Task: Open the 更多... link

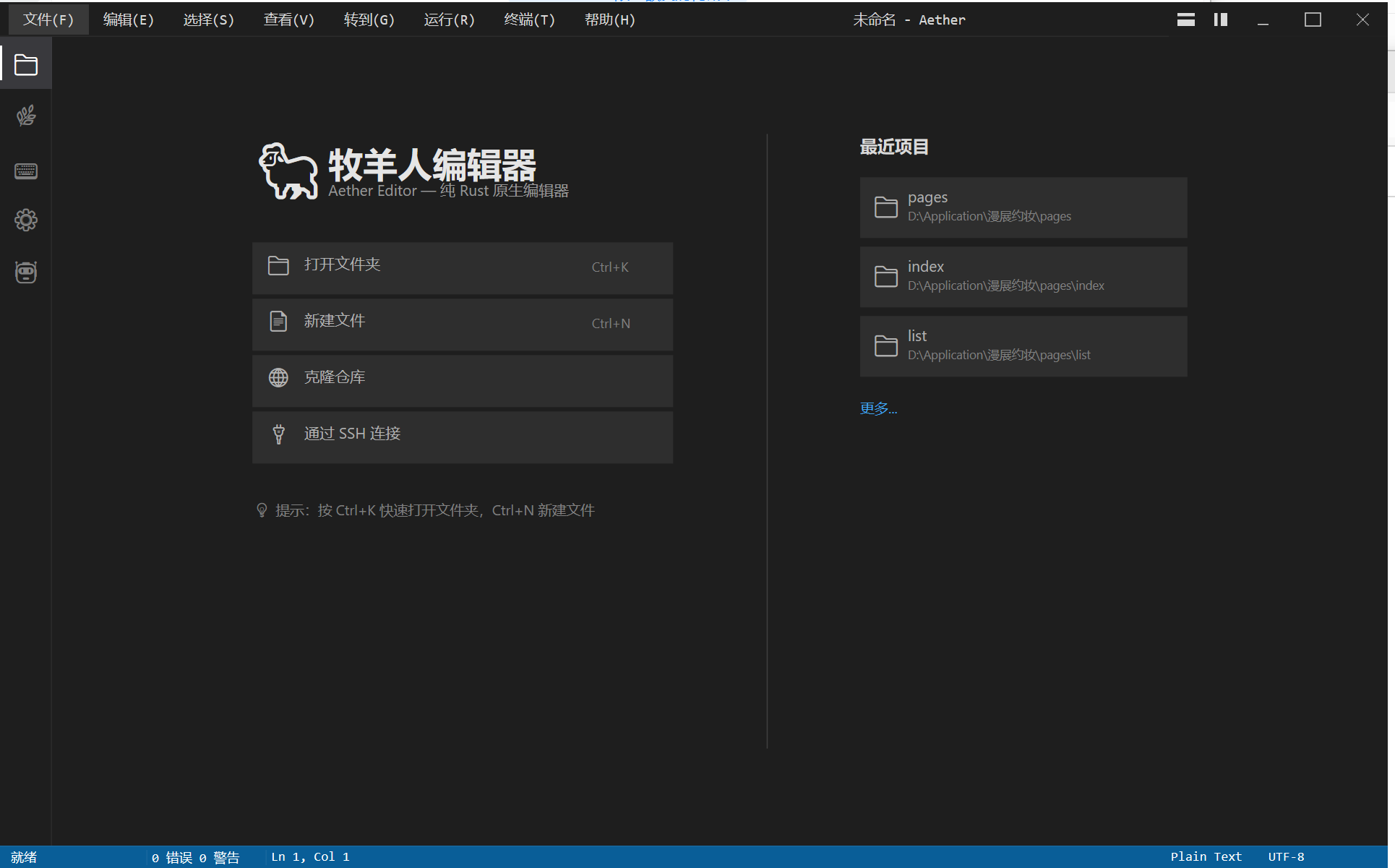Action: pyautogui.click(x=878, y=408)
